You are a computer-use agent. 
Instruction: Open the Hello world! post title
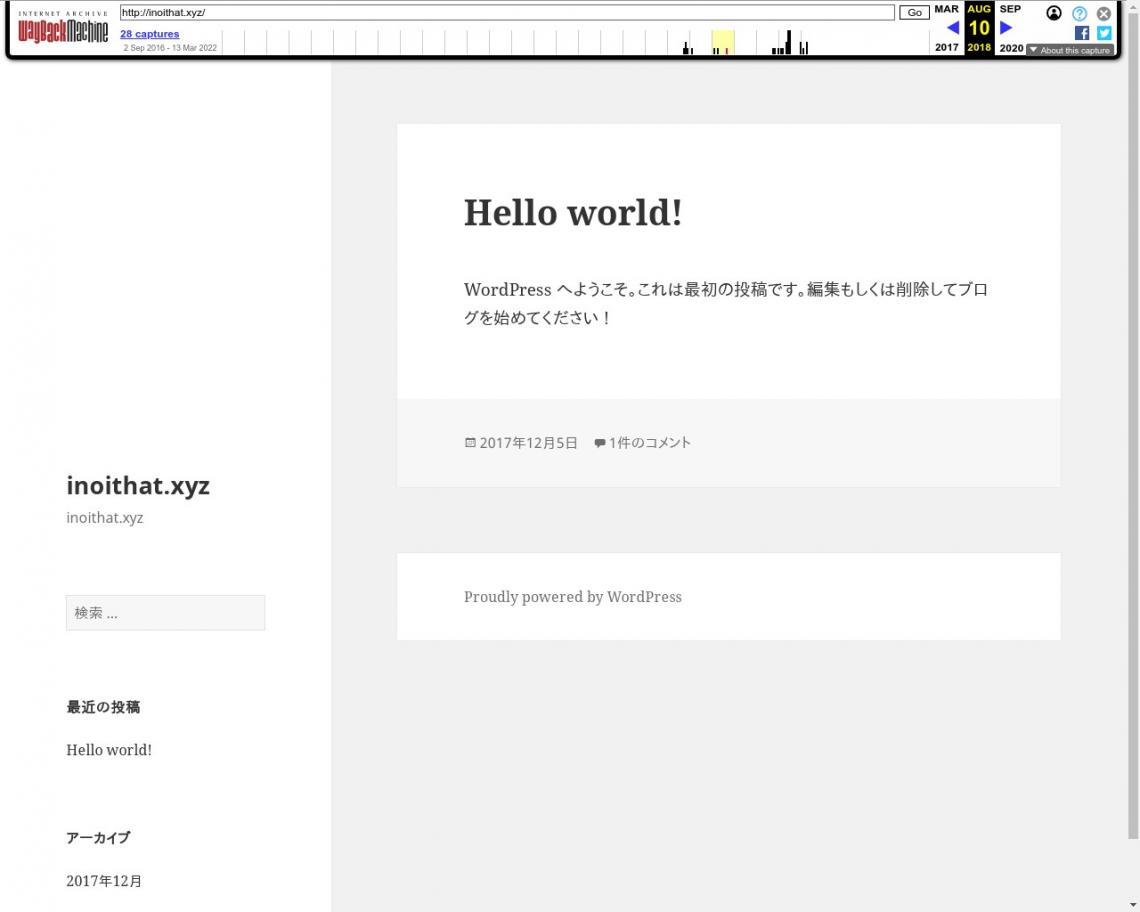(573, 212)
